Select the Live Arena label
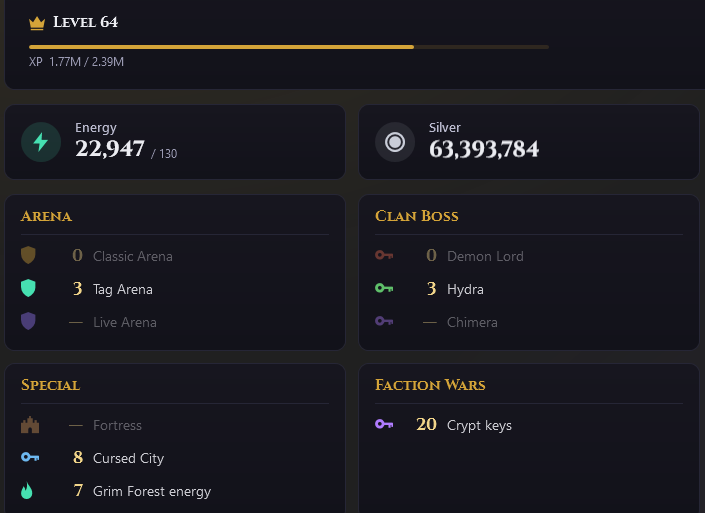 pyautogui.click(x=125, y=322)
